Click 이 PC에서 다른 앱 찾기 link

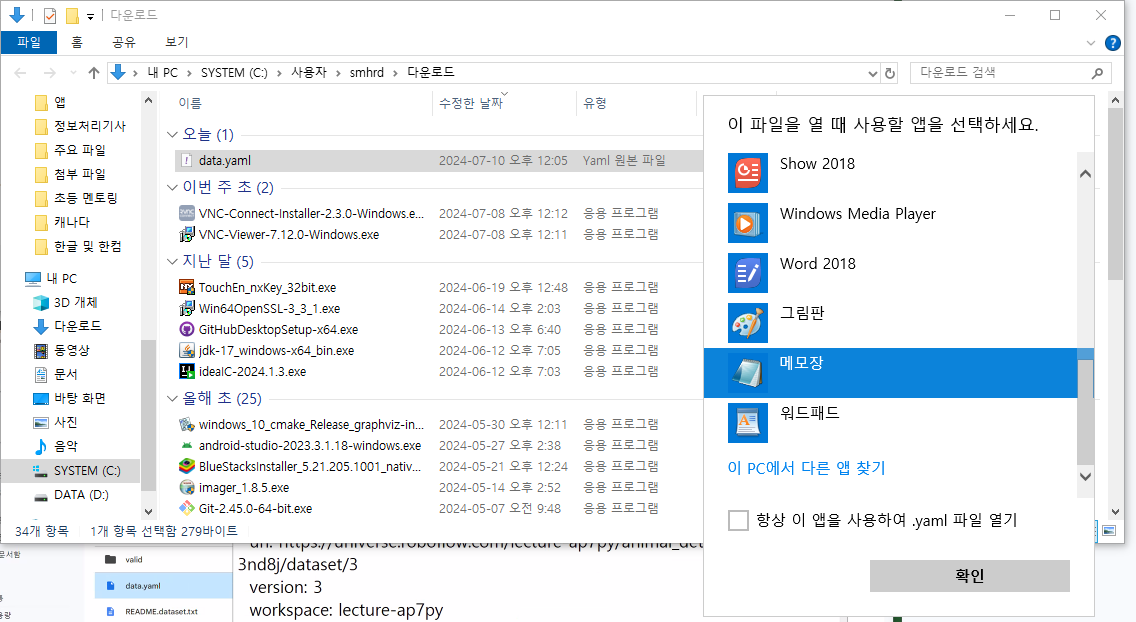[x=806, y=468]
